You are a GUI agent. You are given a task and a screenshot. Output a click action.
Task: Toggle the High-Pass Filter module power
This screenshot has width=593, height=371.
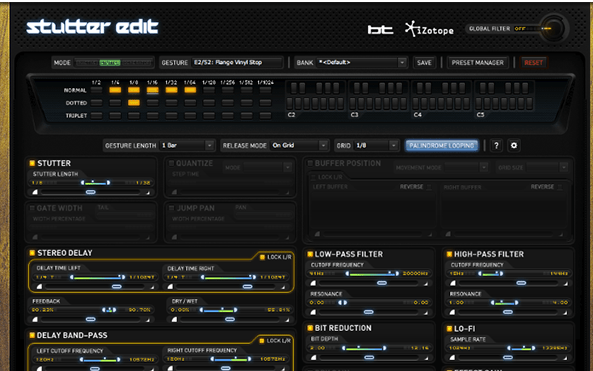click(x=449, y=254)
